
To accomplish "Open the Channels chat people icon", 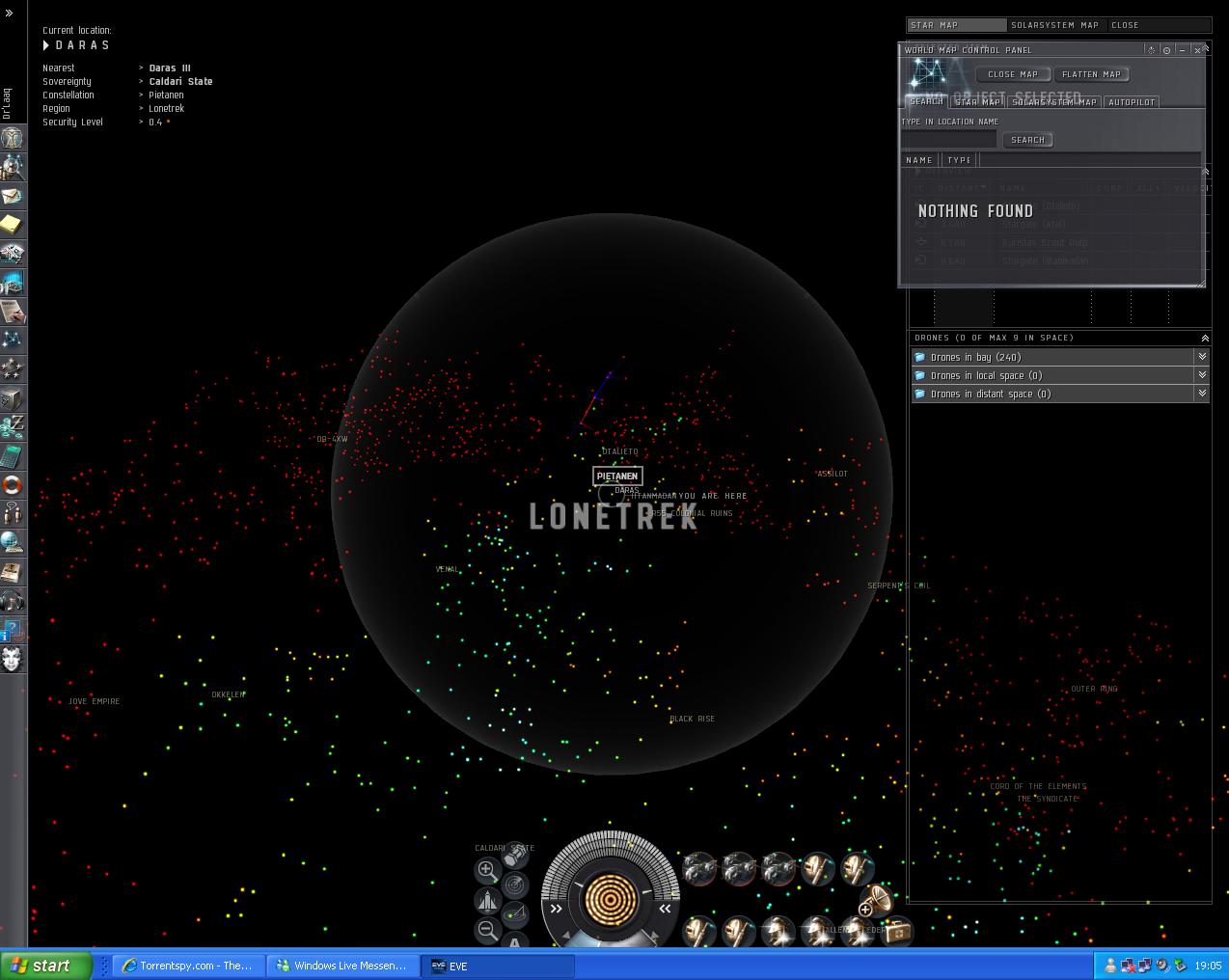I will [12, 513].
